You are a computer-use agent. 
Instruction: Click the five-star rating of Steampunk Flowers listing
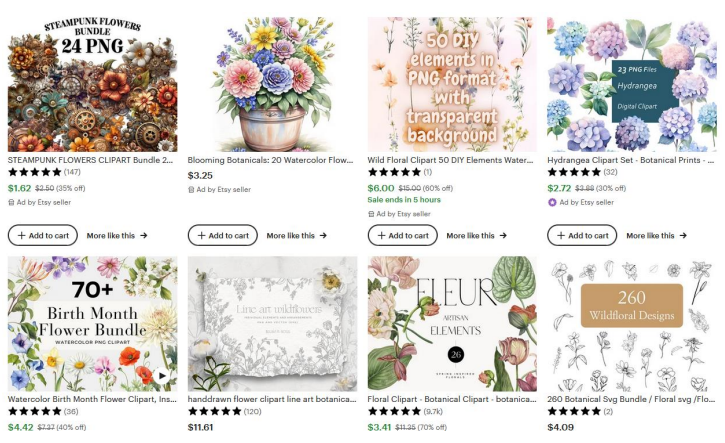35,172
